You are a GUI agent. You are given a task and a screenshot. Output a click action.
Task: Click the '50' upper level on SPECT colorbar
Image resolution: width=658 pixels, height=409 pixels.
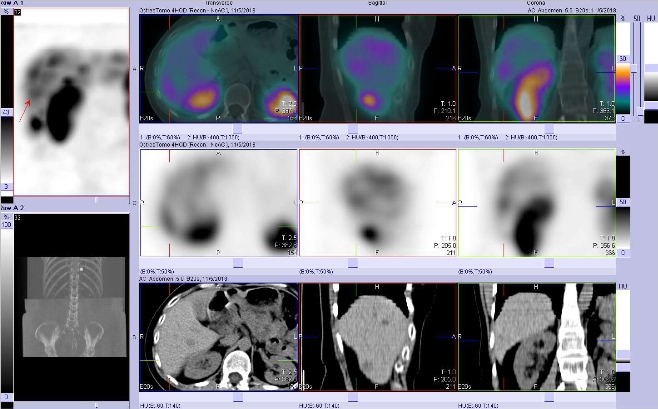tap(623, 202)
